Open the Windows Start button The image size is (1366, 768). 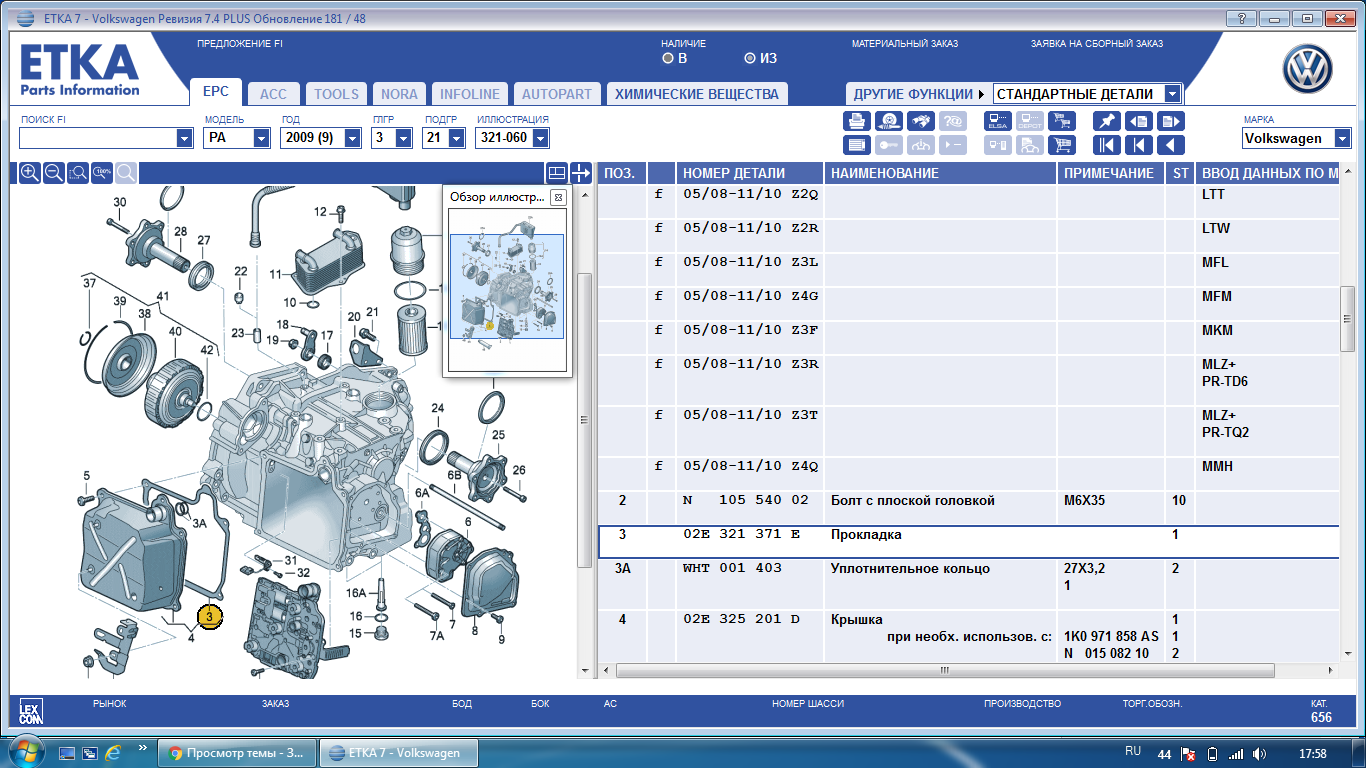[24, 752]
